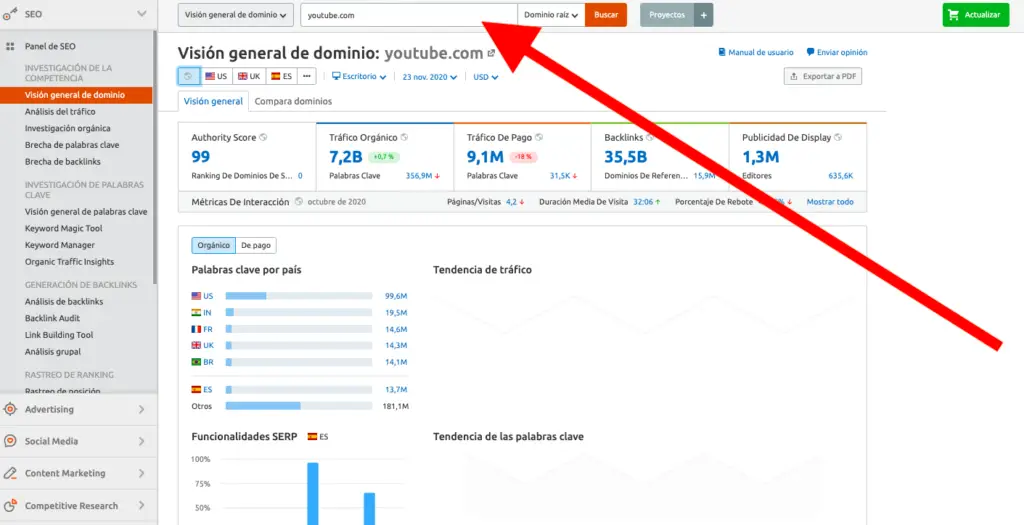1024x525 pixels.
Task: Select the UK flag database button
Action: click(x=249, y=76)
